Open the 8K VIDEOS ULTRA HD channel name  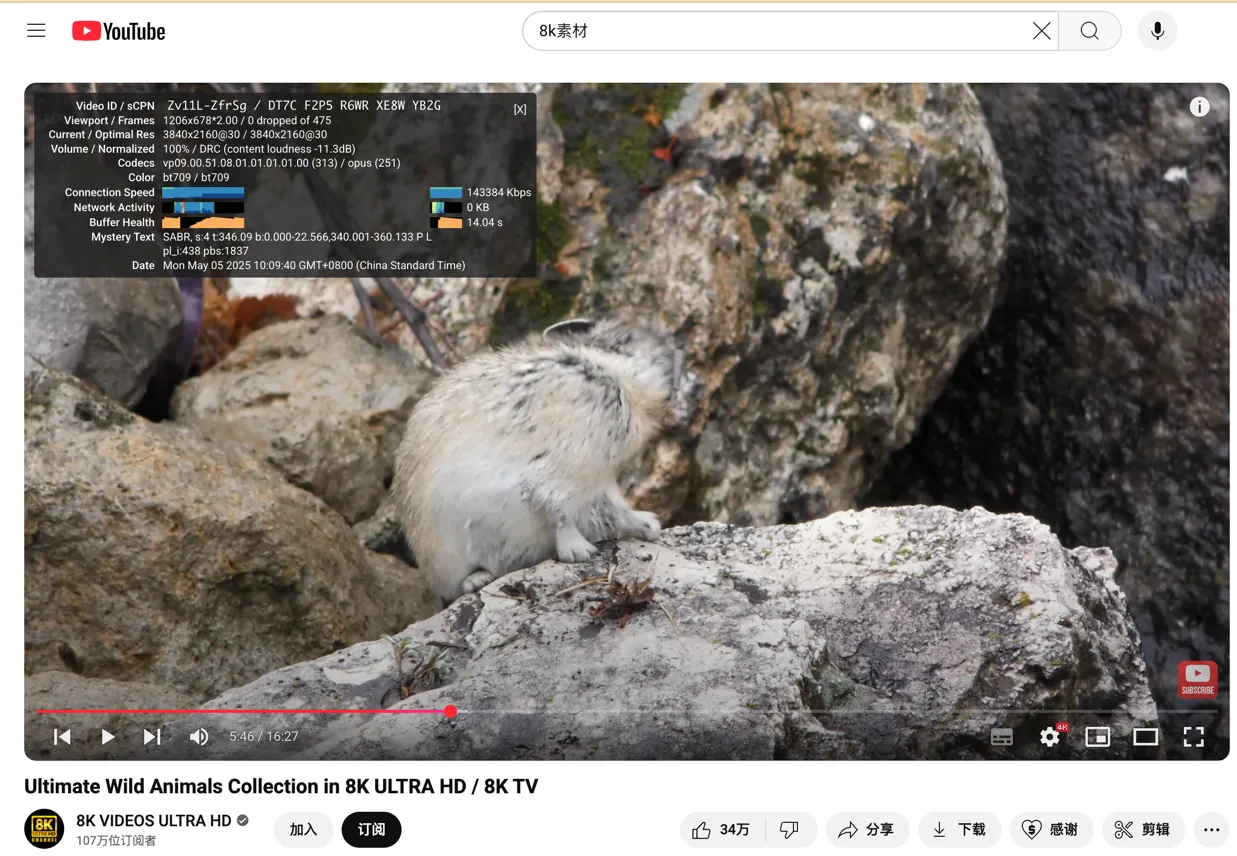[154, 820]
